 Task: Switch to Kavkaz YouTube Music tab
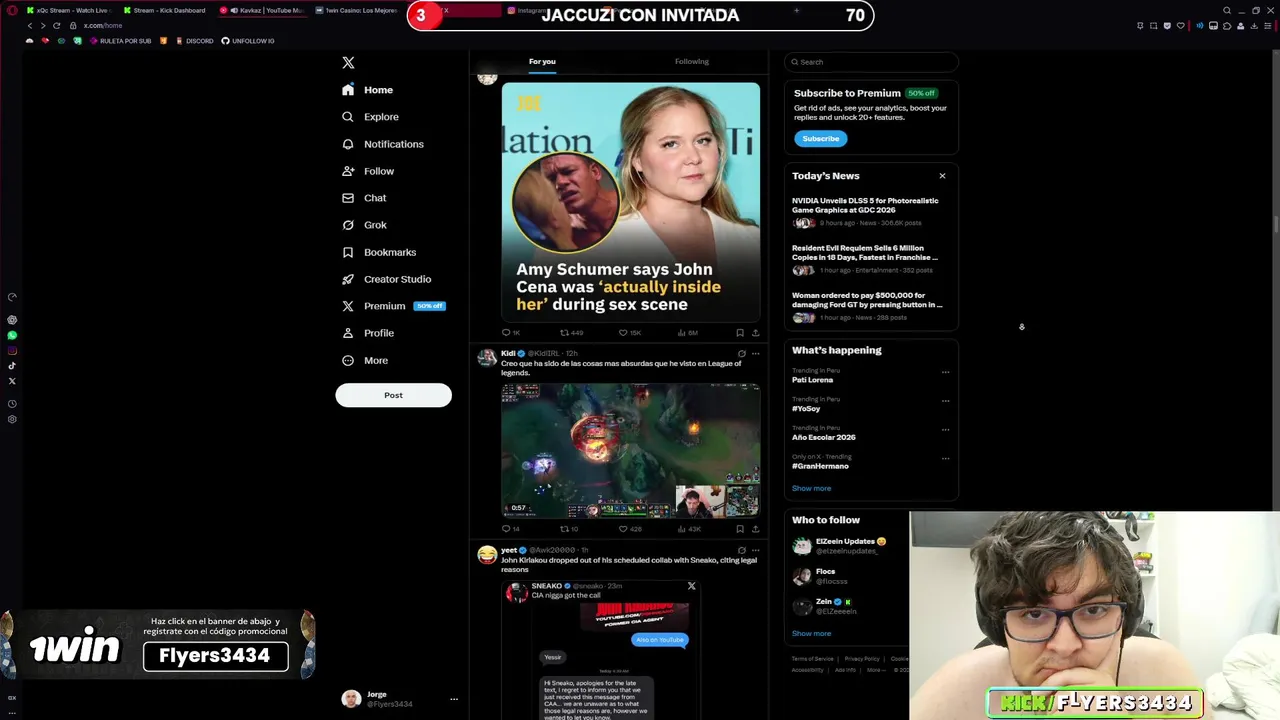263,10
